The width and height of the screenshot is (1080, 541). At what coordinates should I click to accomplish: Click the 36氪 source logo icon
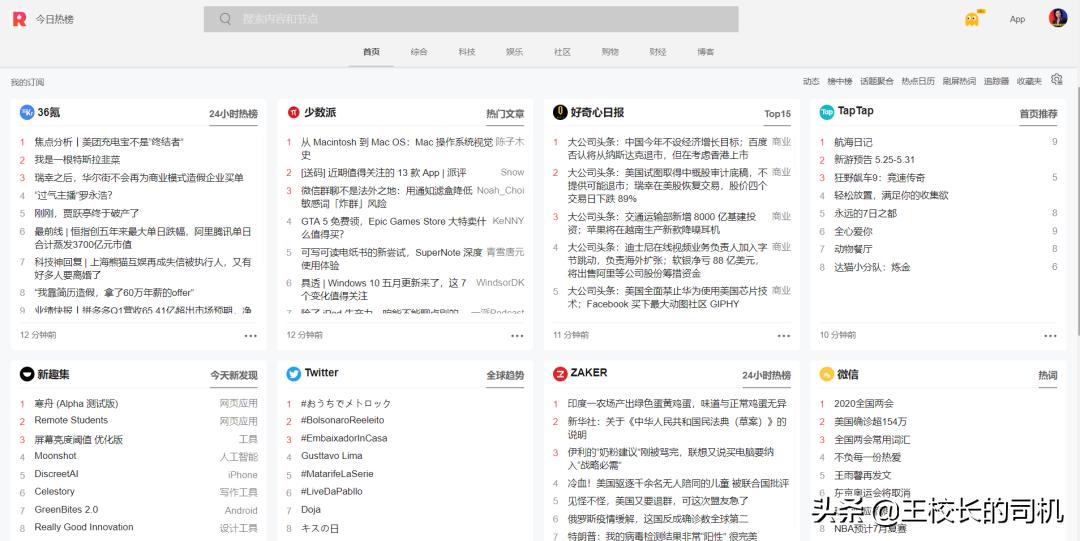click(x=27, y=112)
